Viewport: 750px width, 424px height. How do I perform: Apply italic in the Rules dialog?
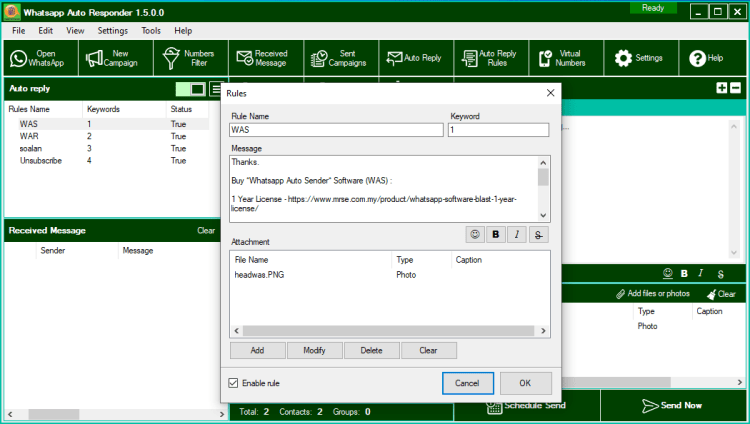click(517, 234)
